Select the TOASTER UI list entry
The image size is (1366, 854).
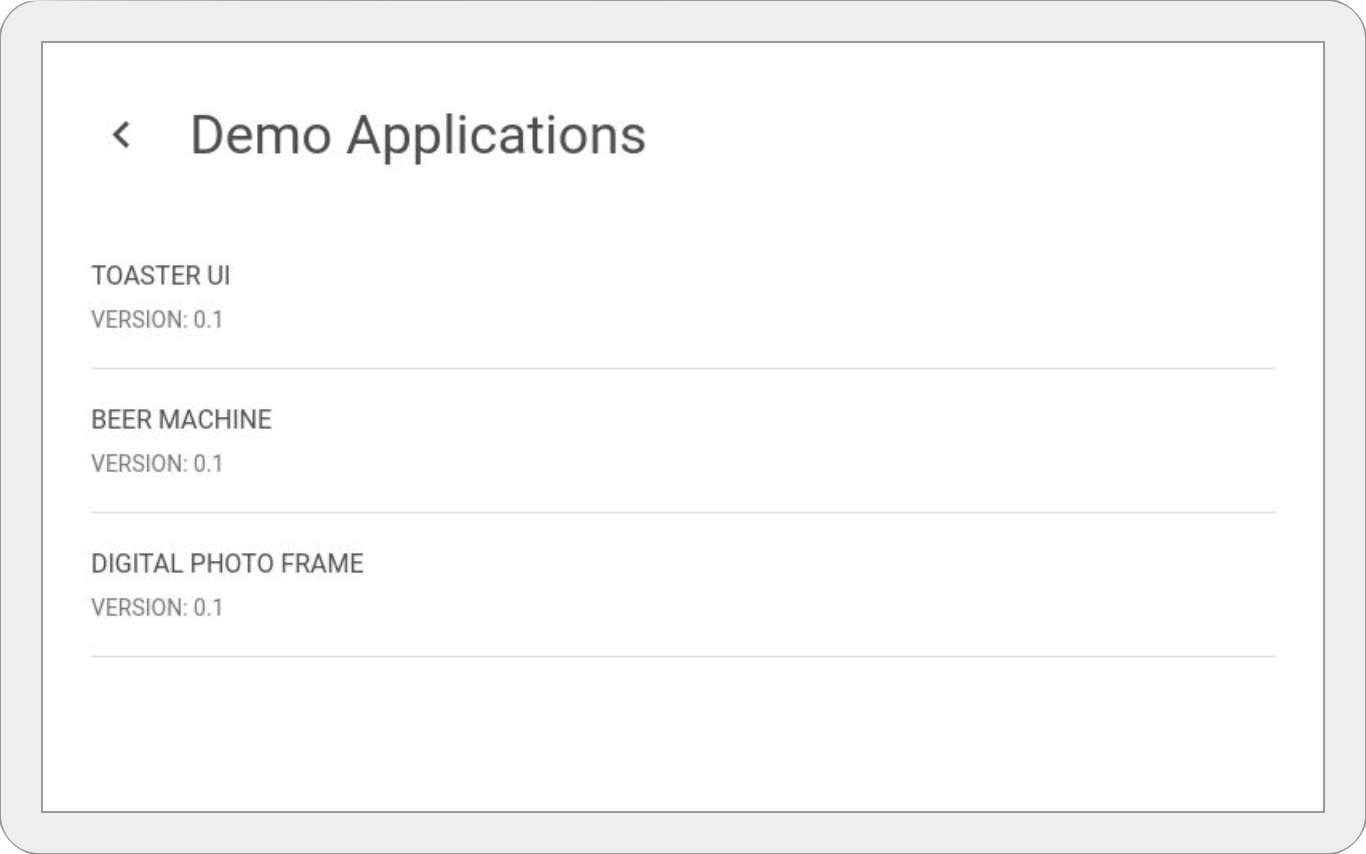point(160,276)
